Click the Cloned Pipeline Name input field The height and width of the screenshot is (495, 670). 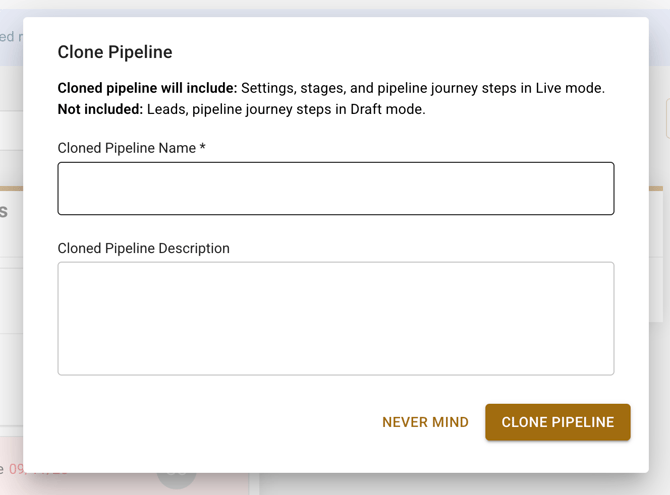tap(336, 189)
